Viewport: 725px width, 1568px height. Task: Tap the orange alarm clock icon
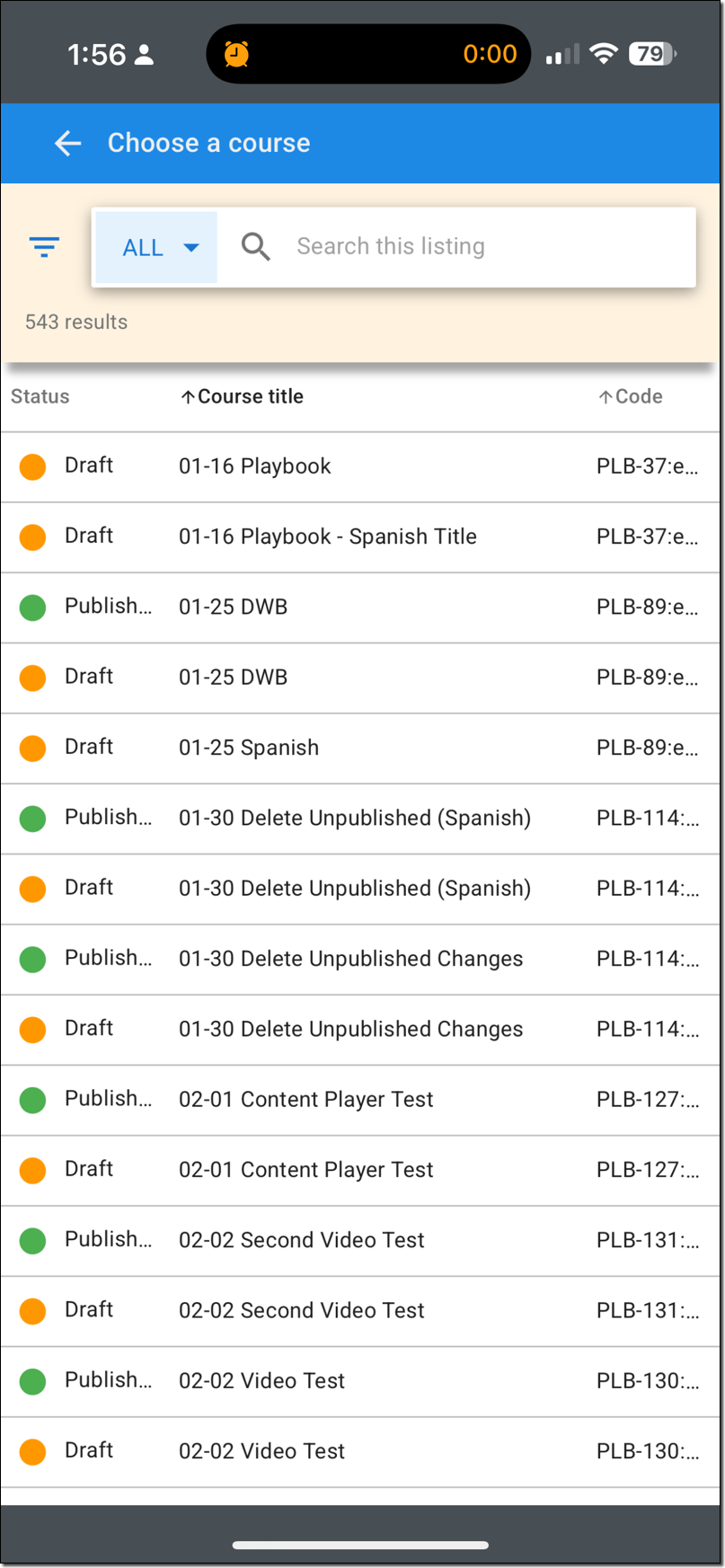point(236,54)
